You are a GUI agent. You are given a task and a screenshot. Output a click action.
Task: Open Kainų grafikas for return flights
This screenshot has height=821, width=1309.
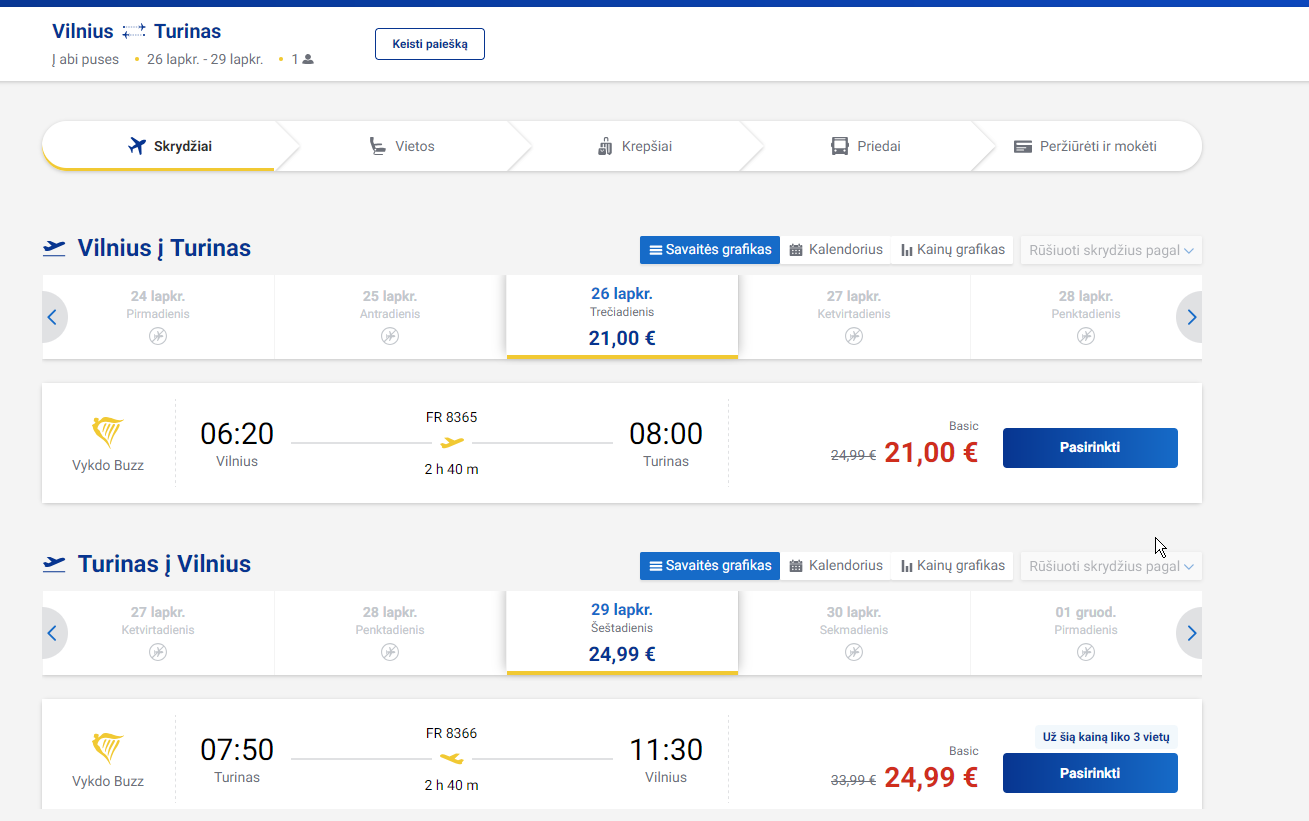pos(952,566)
